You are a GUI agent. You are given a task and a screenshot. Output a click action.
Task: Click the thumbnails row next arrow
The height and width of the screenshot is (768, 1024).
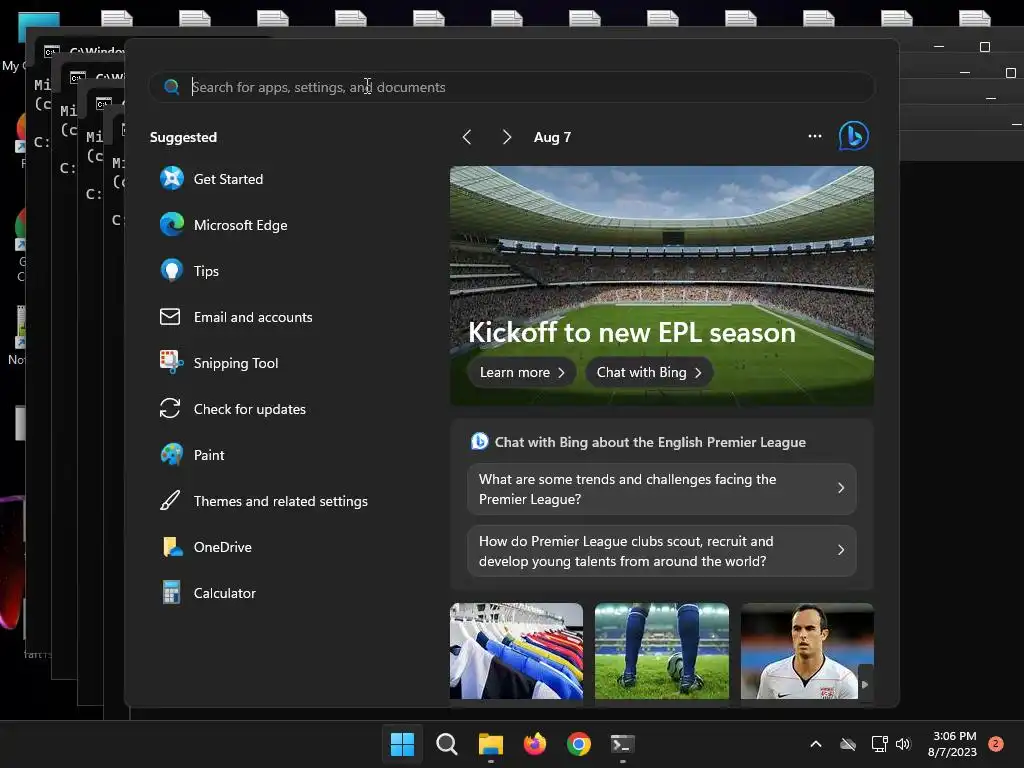click(x=865, y=684)
